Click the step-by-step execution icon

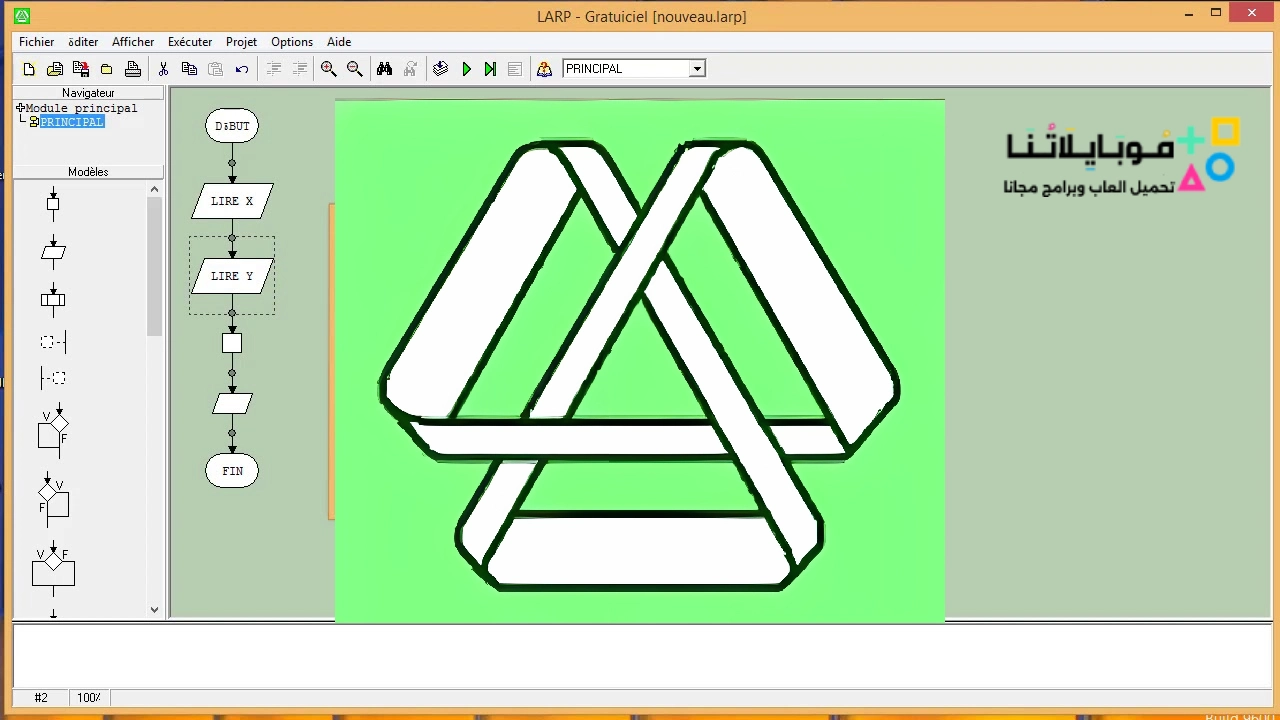click(490, 69)
